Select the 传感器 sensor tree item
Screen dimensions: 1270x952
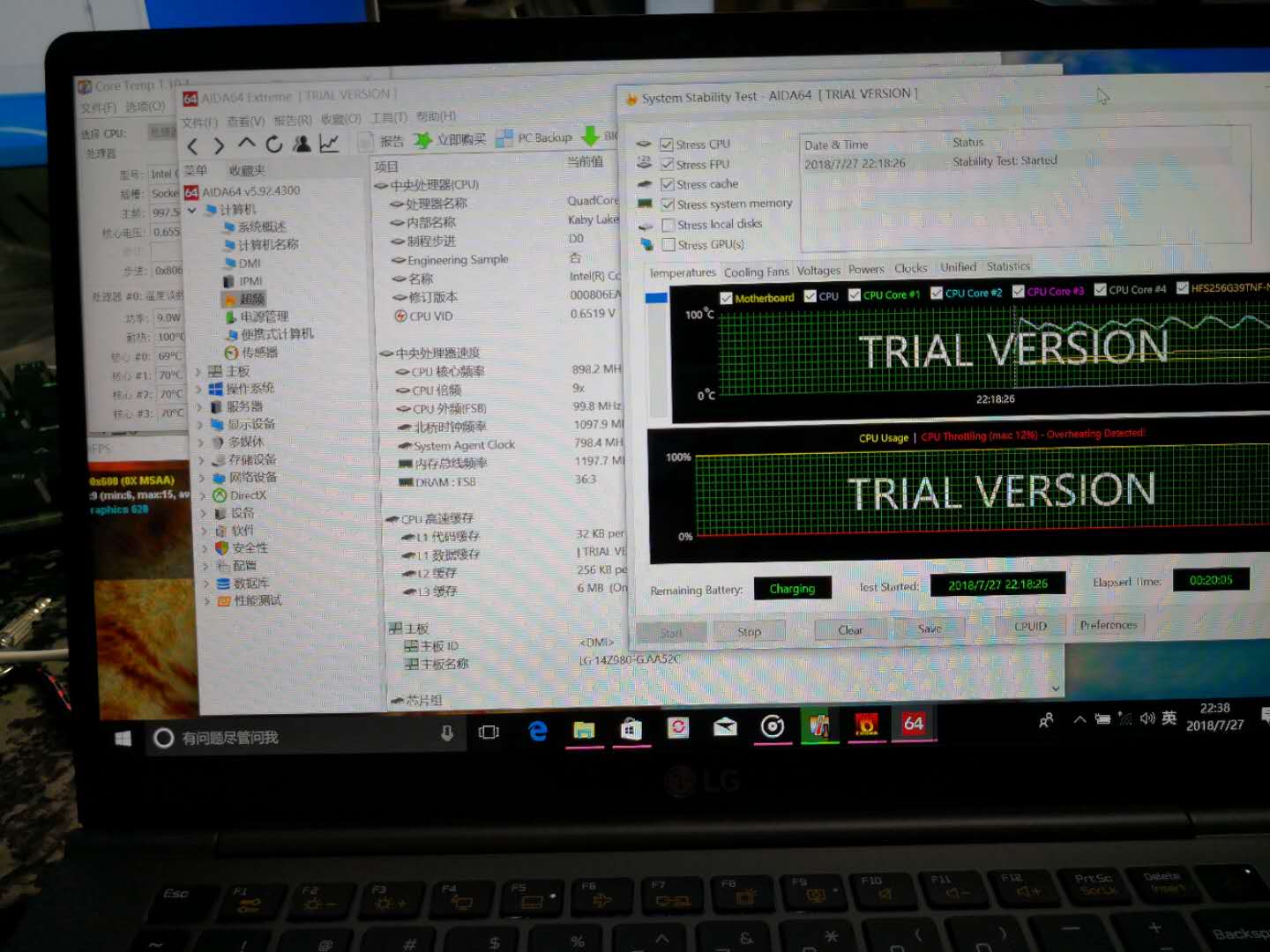[x=251, y=353]
